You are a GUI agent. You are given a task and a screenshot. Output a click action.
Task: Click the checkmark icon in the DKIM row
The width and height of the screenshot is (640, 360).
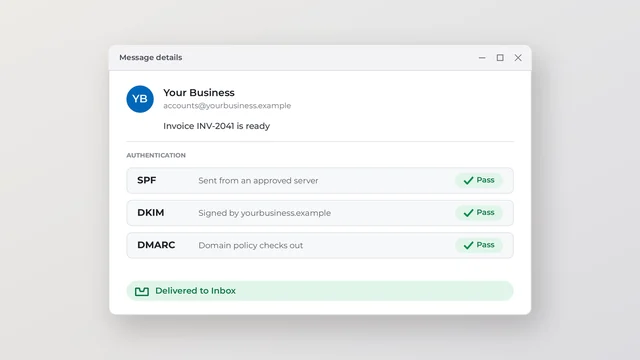[468, 213]
